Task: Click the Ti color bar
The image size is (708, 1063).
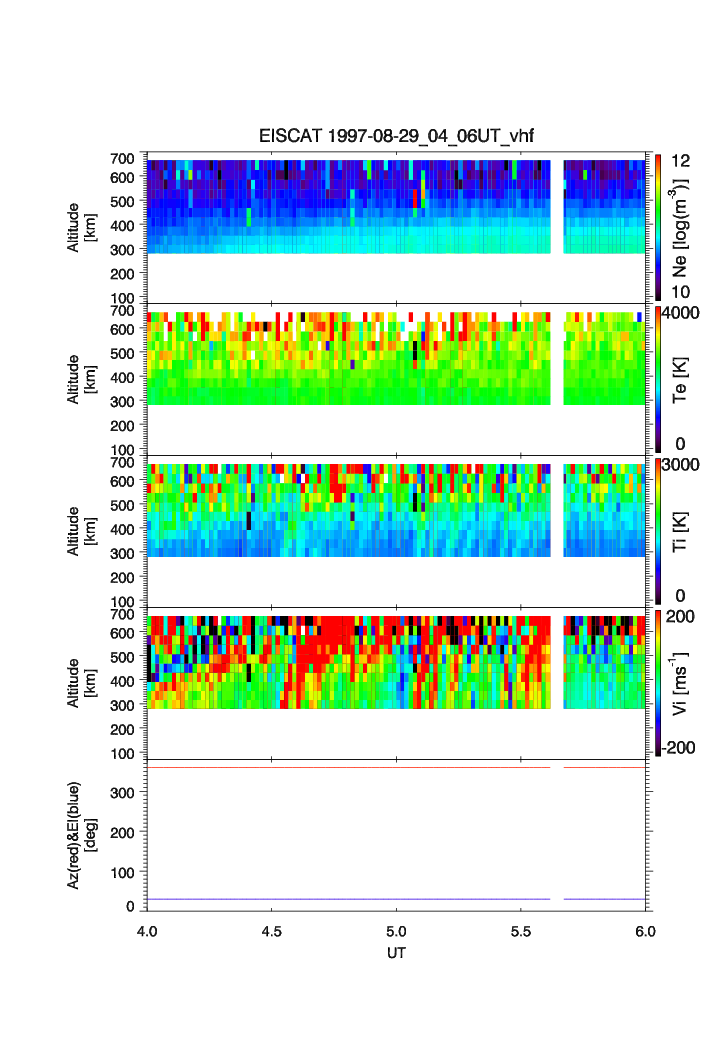Action: [658, 532]
